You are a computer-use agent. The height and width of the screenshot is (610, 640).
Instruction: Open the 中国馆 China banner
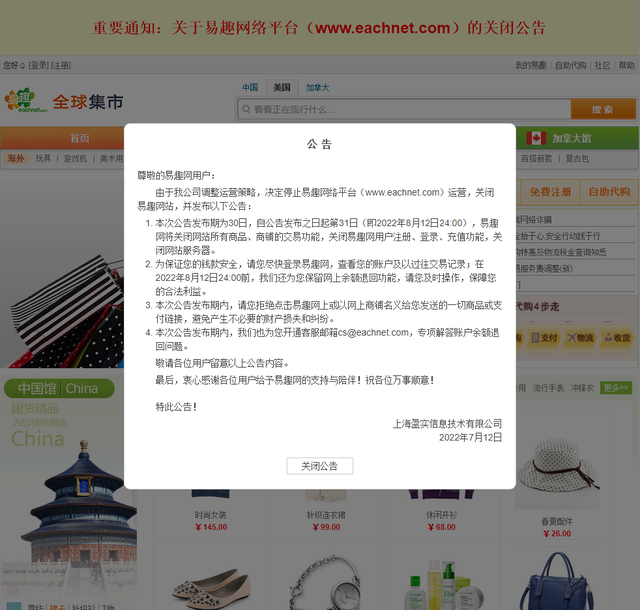59,388
